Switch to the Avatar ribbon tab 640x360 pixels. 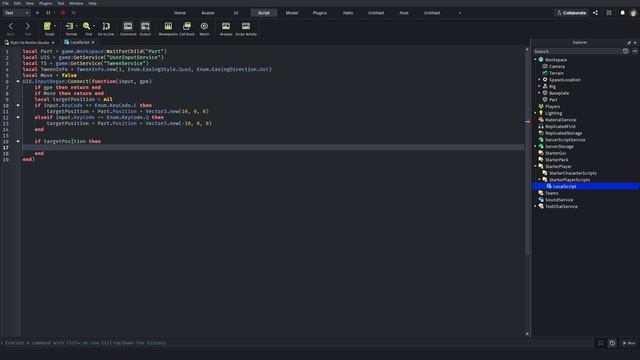tap(208, 13)
